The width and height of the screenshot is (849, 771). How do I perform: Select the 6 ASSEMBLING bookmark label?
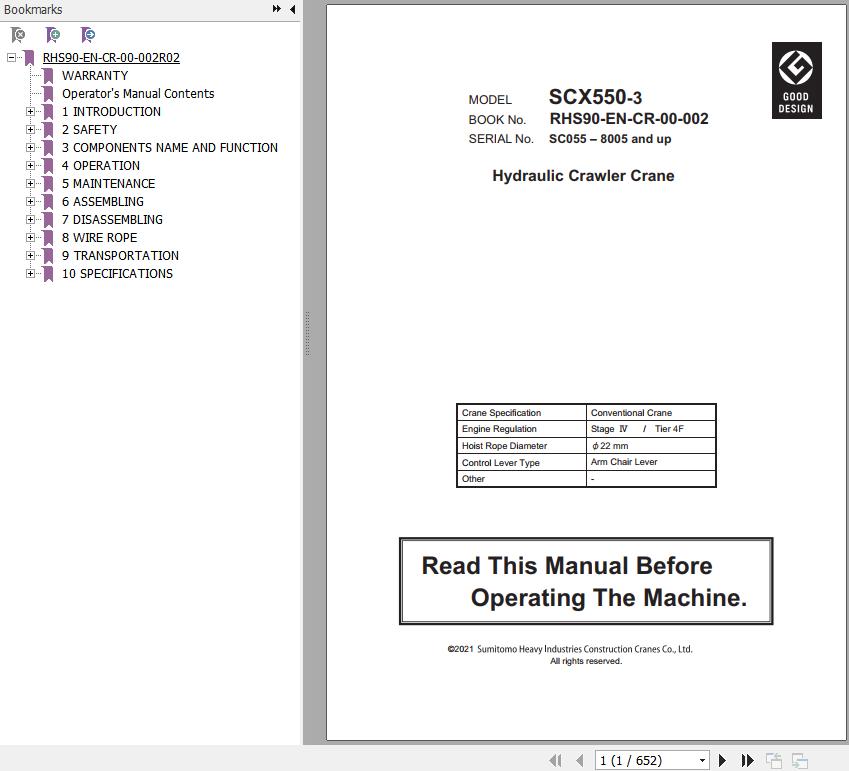click(x=103, y=201)
